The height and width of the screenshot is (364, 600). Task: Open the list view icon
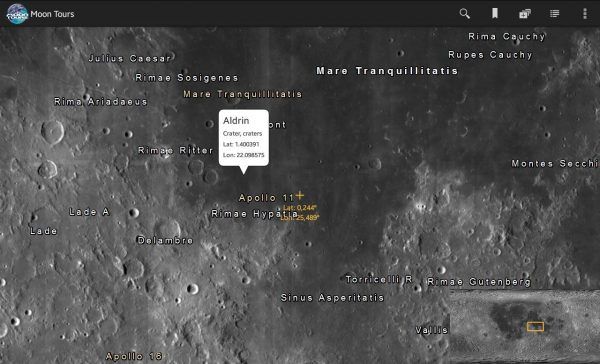click(554, 14)
